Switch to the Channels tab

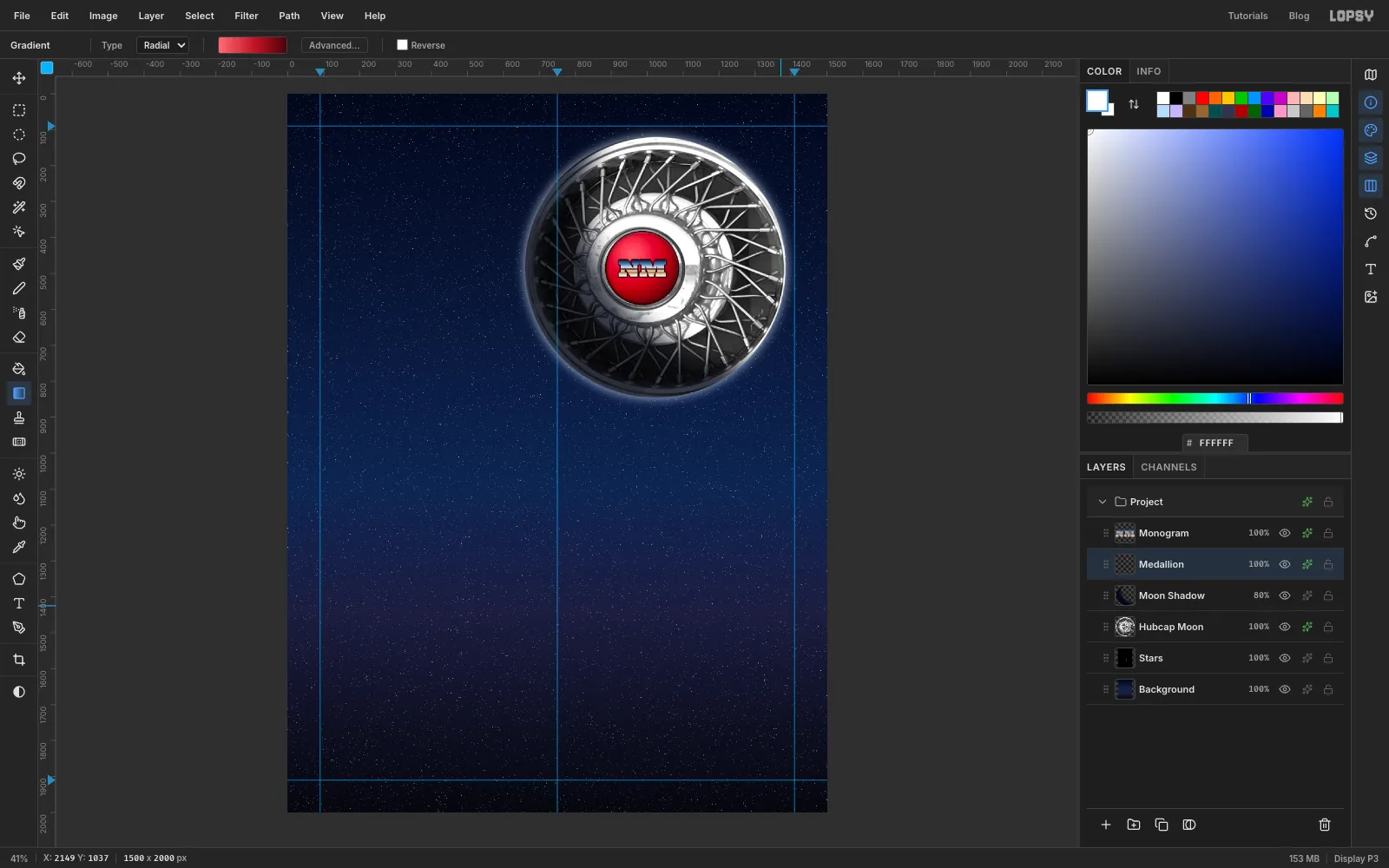(1168, 467)
